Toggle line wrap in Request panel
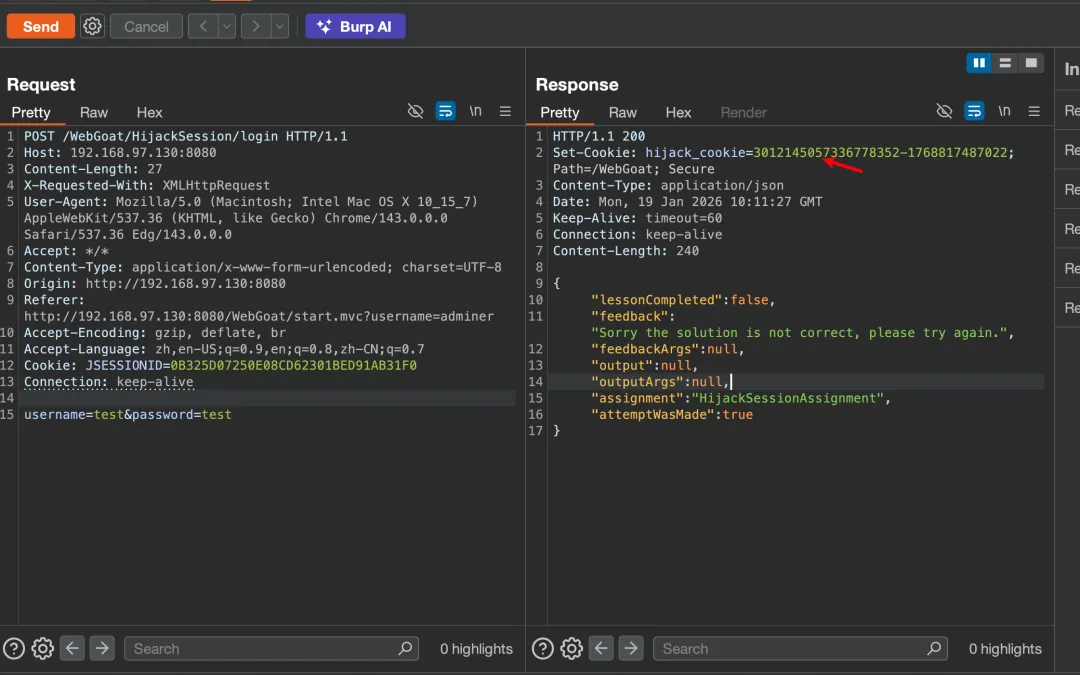This screenshot has width=1080, height=675. [446, 111]
